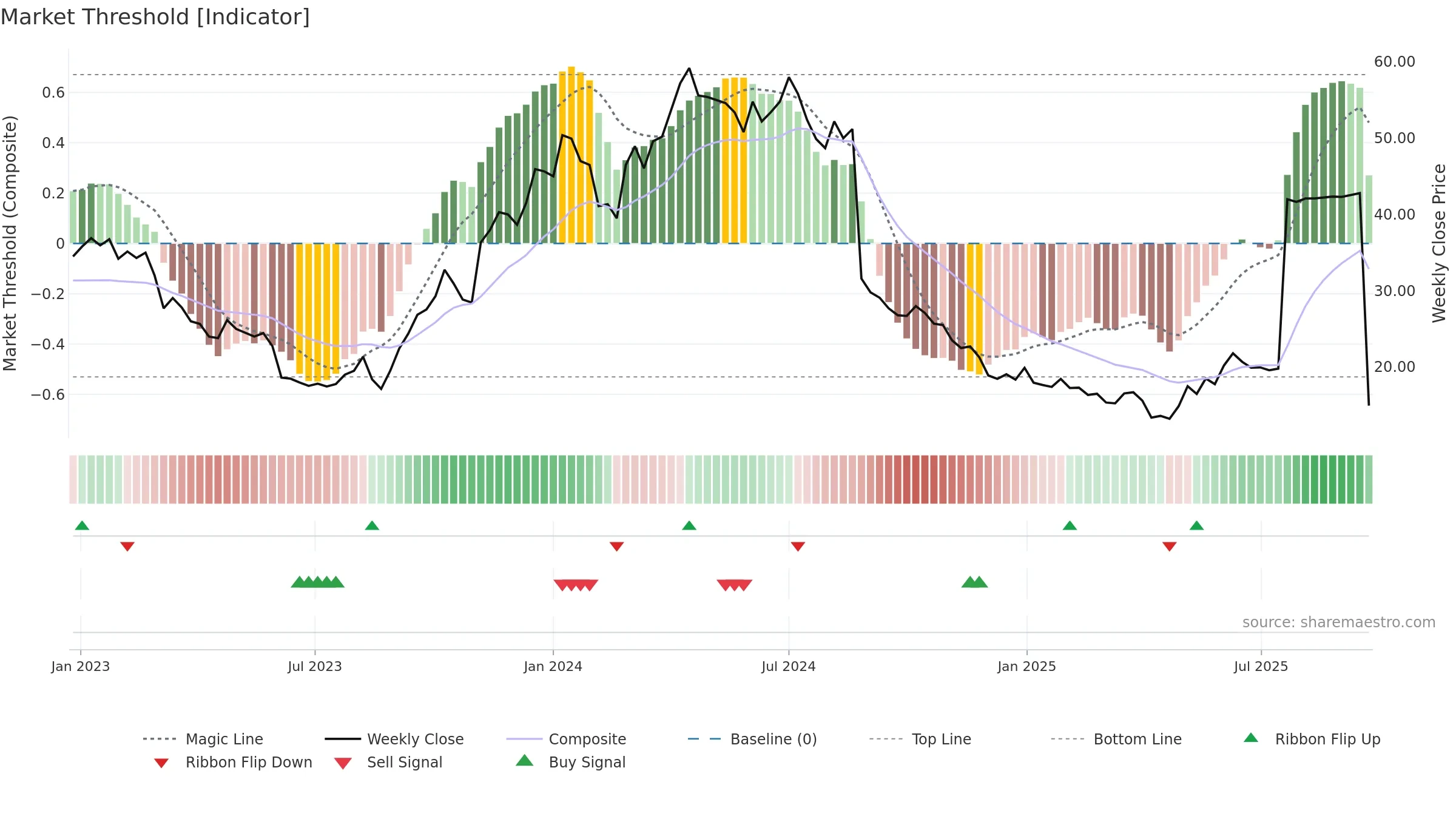Viewport: 1456px width, 819px height.
Task: Click the 50.00 price axis label
Action: (x=1395, y=138)
